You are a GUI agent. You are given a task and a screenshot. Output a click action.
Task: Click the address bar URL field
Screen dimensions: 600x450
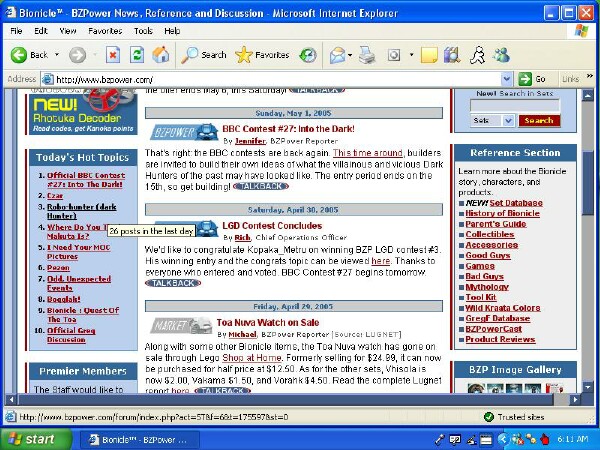click(278, 79)
